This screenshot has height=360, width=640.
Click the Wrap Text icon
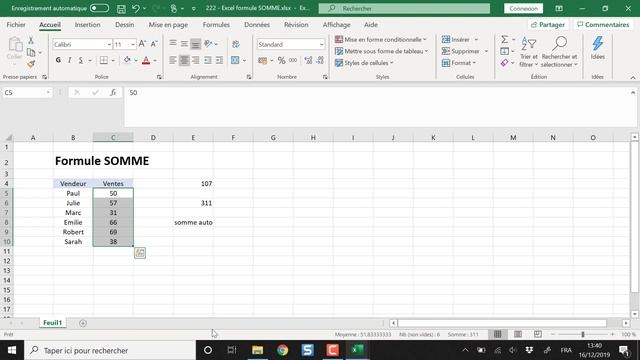pyautogui.click(x=236, y=44)
